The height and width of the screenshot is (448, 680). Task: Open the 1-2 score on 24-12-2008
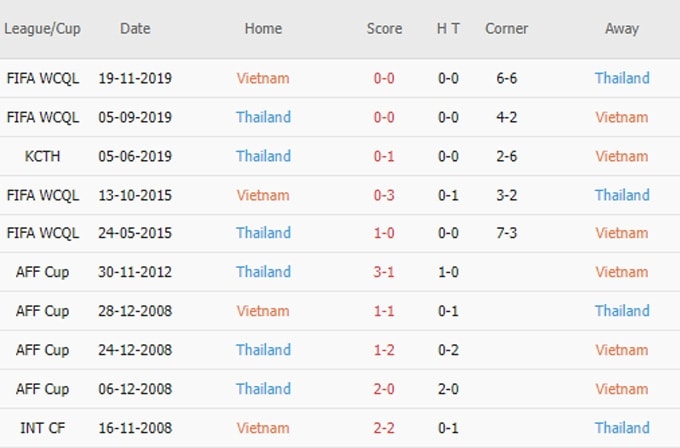click(x=384, y=350)
